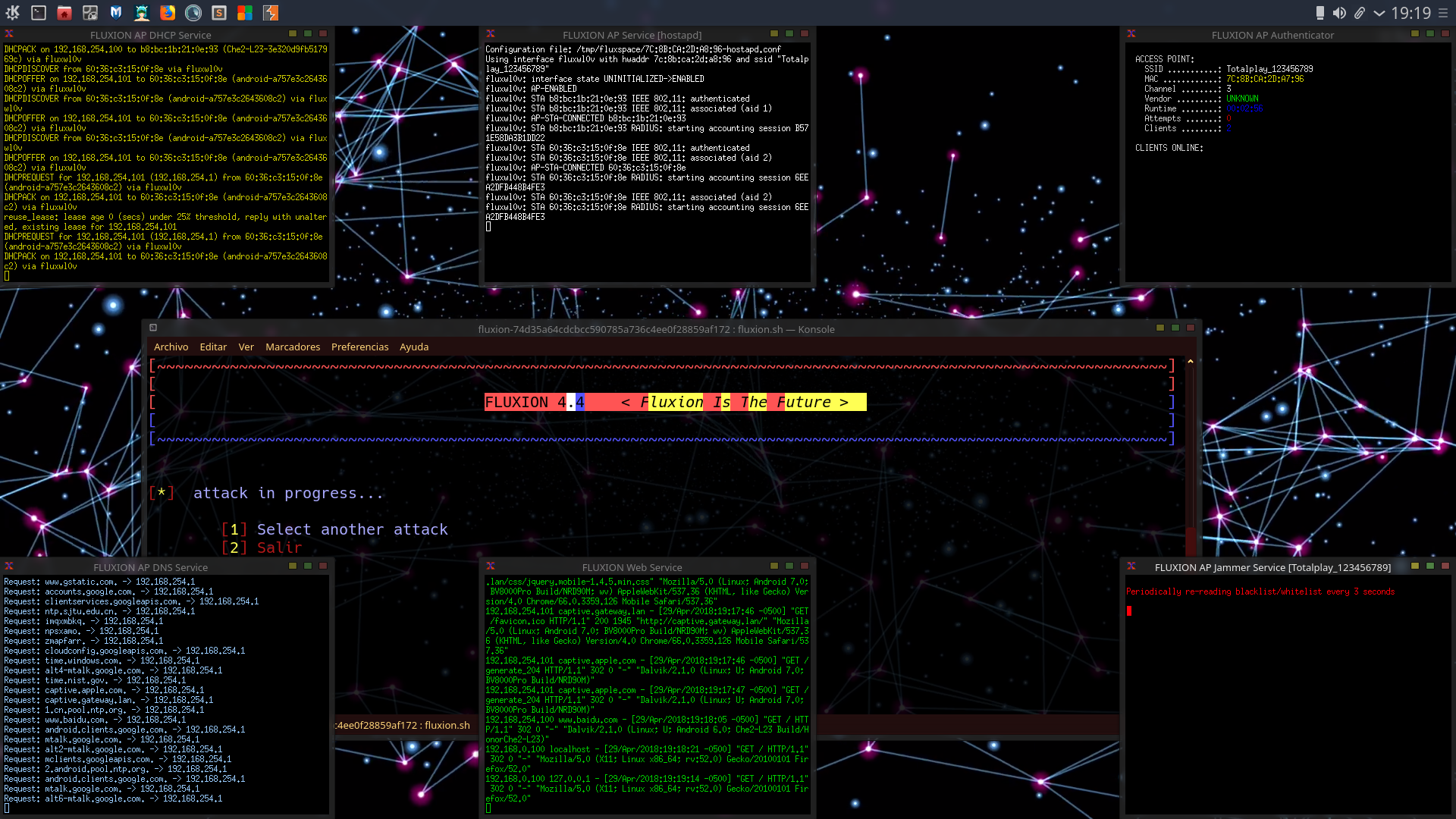This screenshot has height=819, width=1456.
Task: Click the Konsole window menu icon
Action: 153,328
